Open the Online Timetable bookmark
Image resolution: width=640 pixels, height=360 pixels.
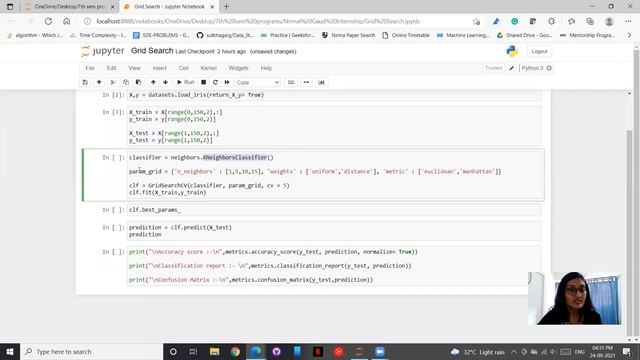[x=406, y=36]
